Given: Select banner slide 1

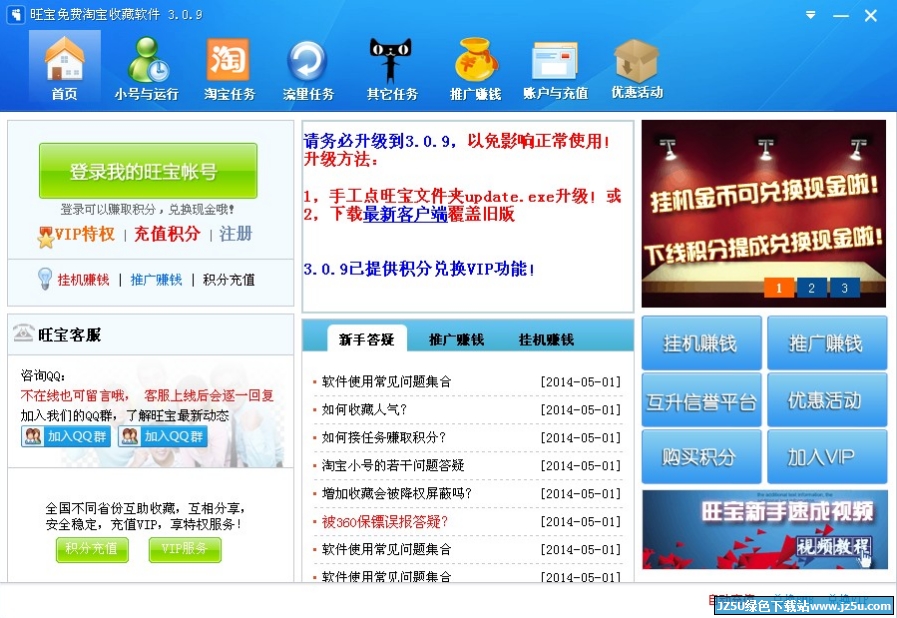Looking at the screenshot, I should 779,288.
